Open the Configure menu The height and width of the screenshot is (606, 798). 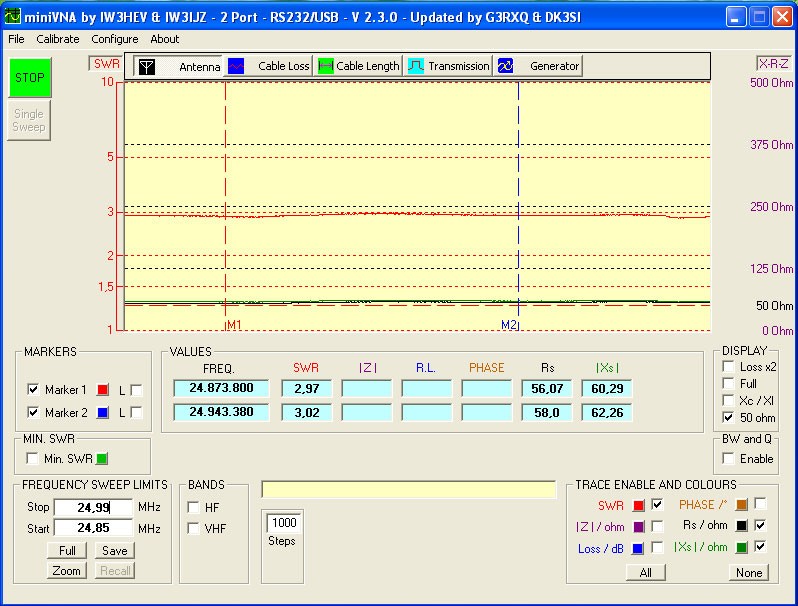(115, 39)
